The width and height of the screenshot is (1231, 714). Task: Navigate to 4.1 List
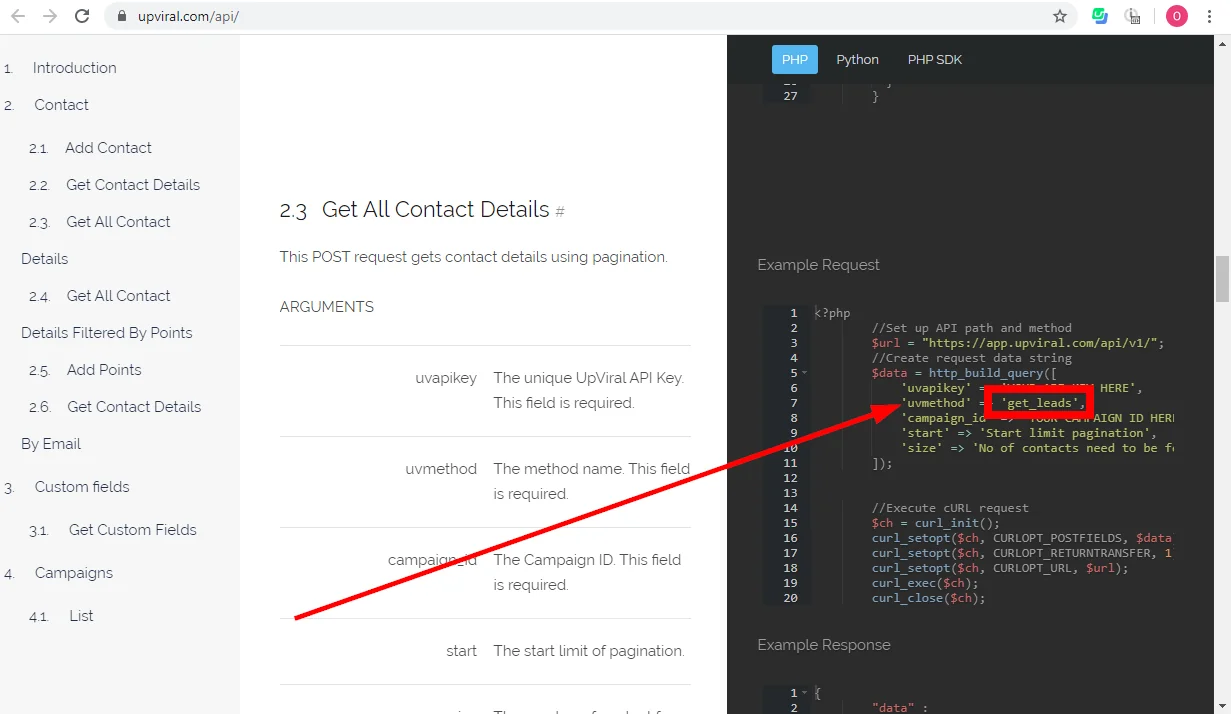click(81, 616)
